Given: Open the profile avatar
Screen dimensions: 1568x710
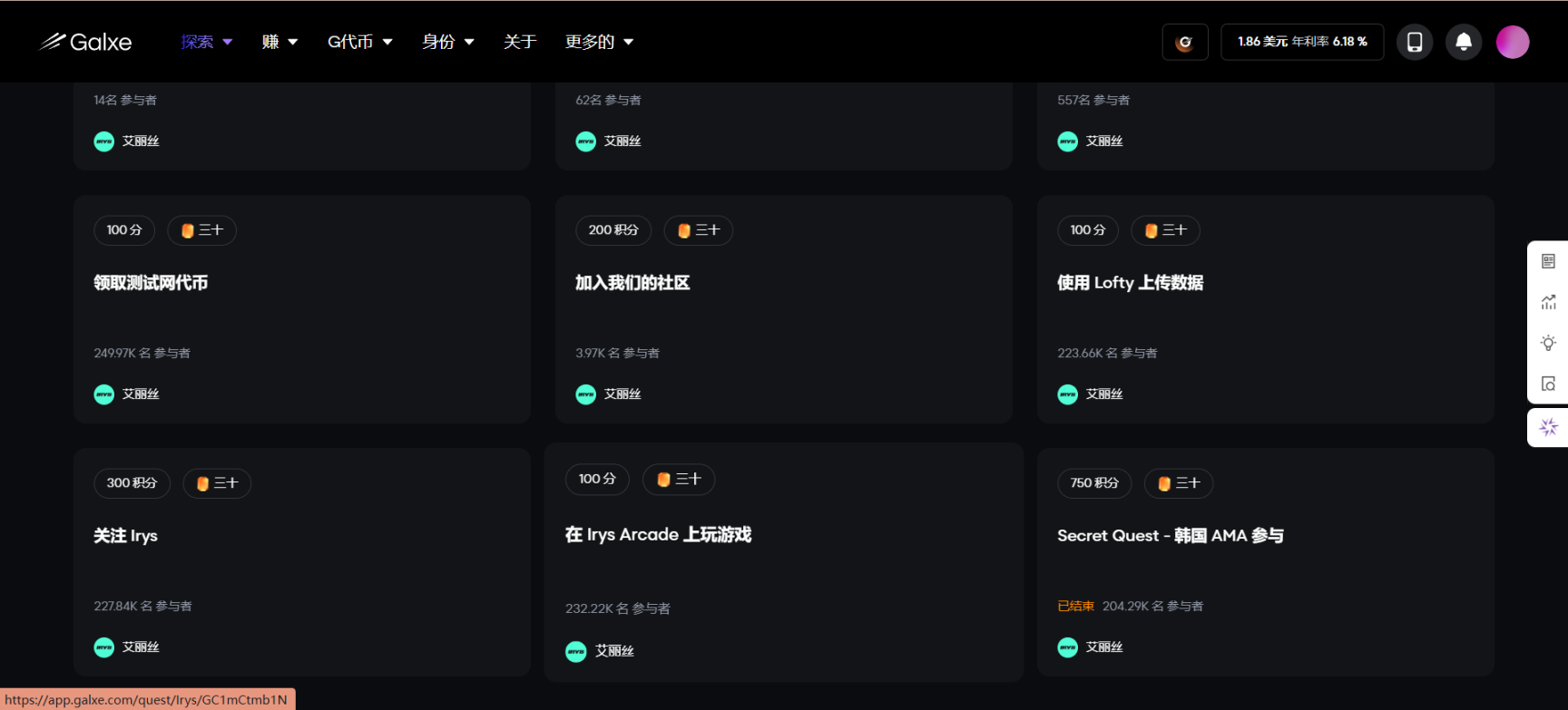Looking at the screenshot, I should (1513, 42).
